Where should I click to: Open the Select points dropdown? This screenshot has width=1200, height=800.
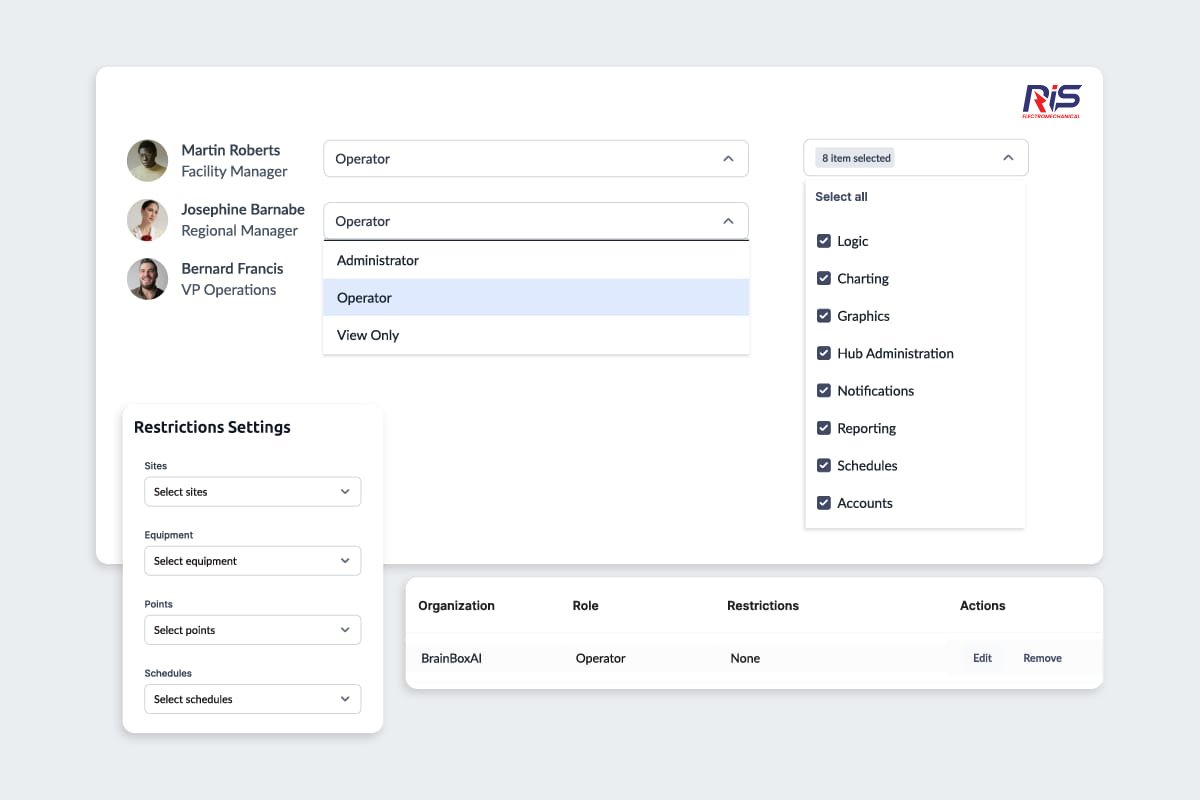point(252,630)
